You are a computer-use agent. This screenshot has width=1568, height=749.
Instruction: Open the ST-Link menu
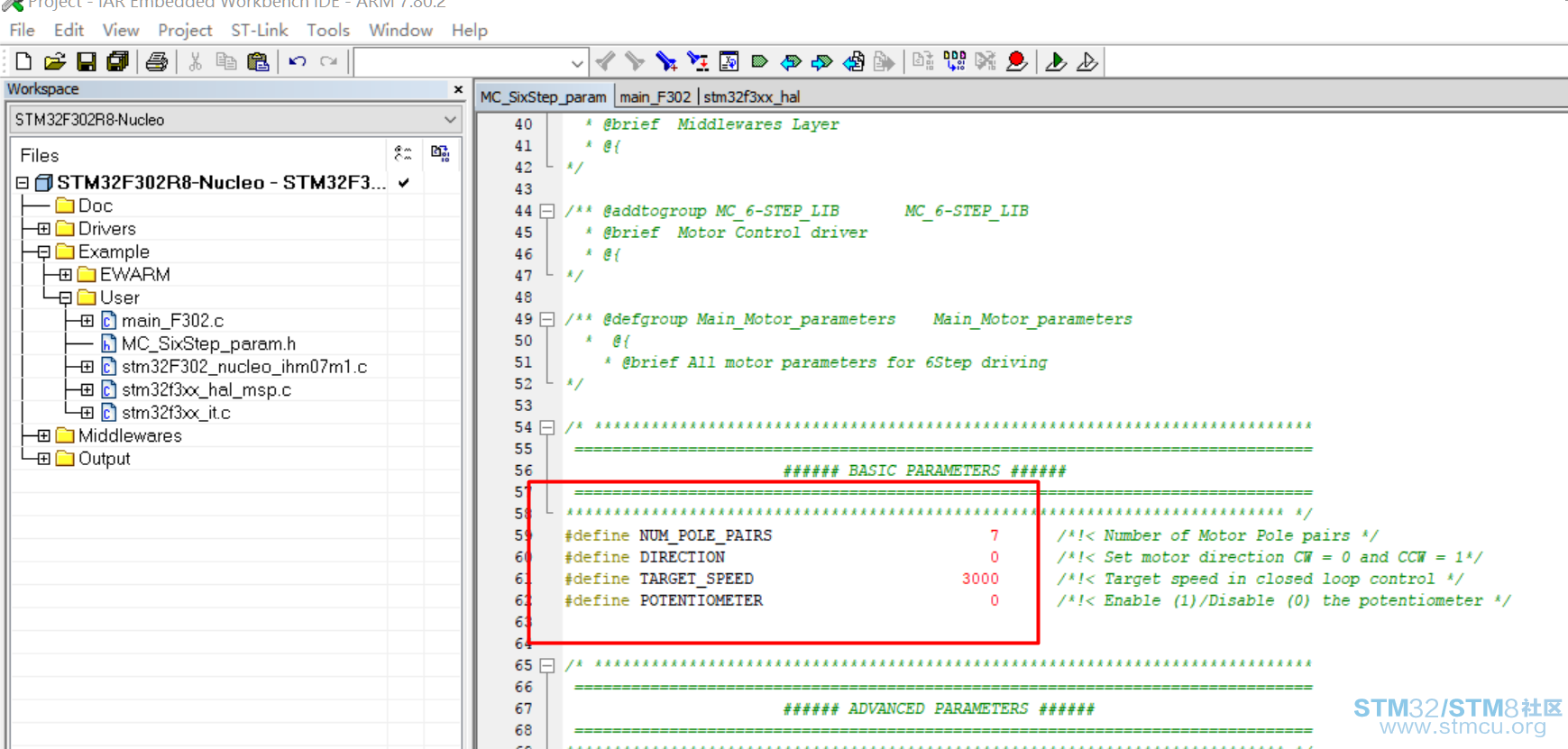coord(259,30)
